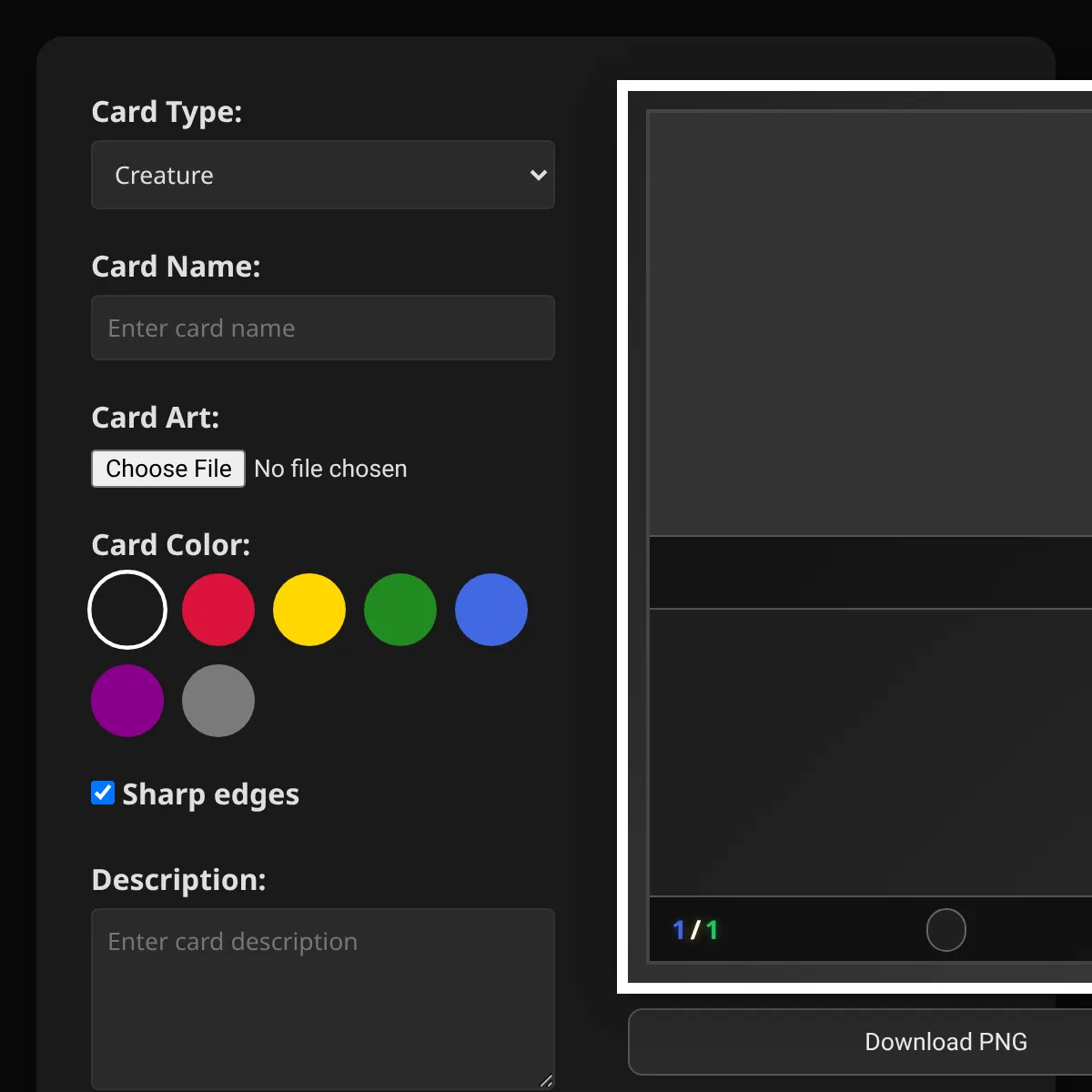Click the dark title bar in card preview
Image resolution: width=1092 pixels, height=1092 pixels.
pyautogui.click(x=871, y=572)
